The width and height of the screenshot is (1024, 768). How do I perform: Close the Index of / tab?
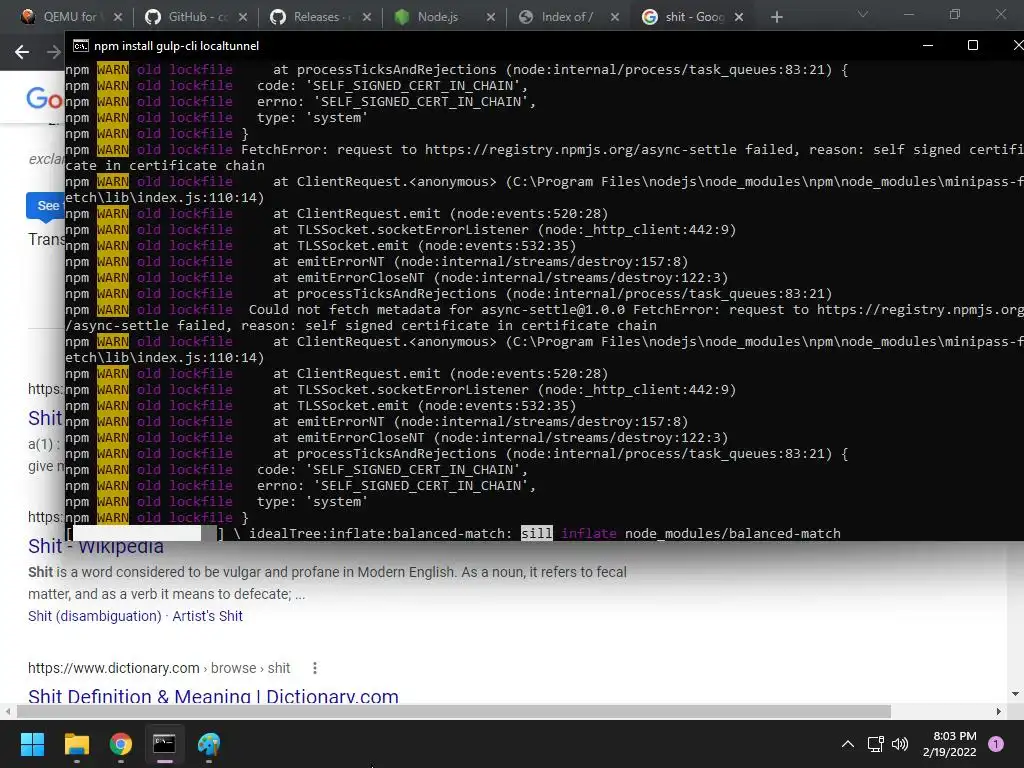pos(615,17)
